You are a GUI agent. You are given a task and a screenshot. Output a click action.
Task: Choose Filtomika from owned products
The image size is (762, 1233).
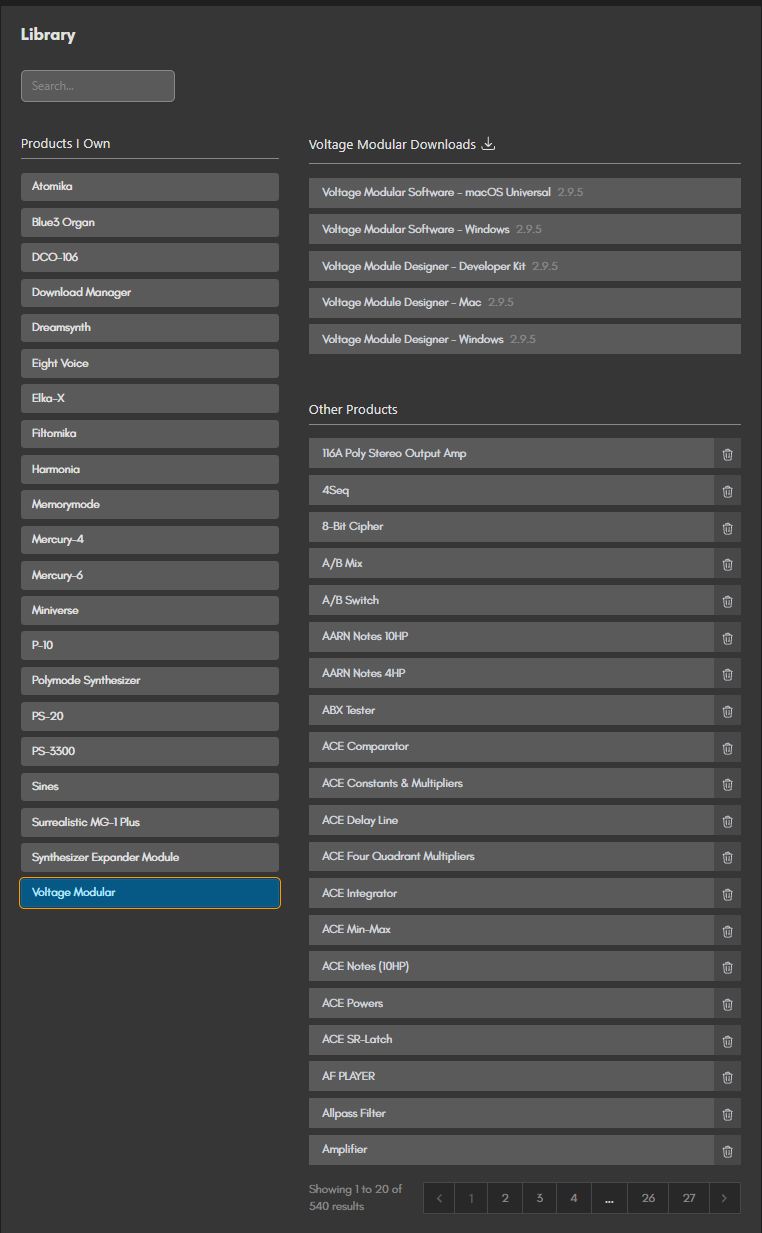[x=150, y=434]
